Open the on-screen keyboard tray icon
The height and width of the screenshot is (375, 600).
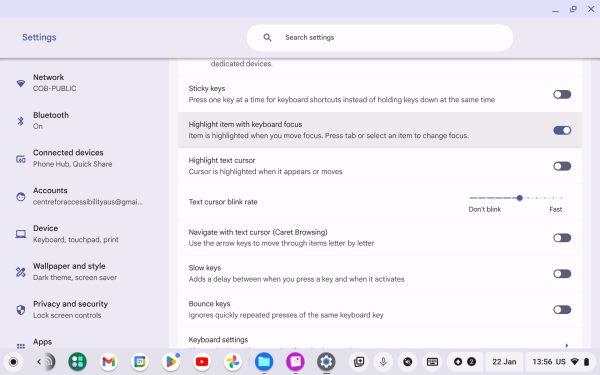432,362
